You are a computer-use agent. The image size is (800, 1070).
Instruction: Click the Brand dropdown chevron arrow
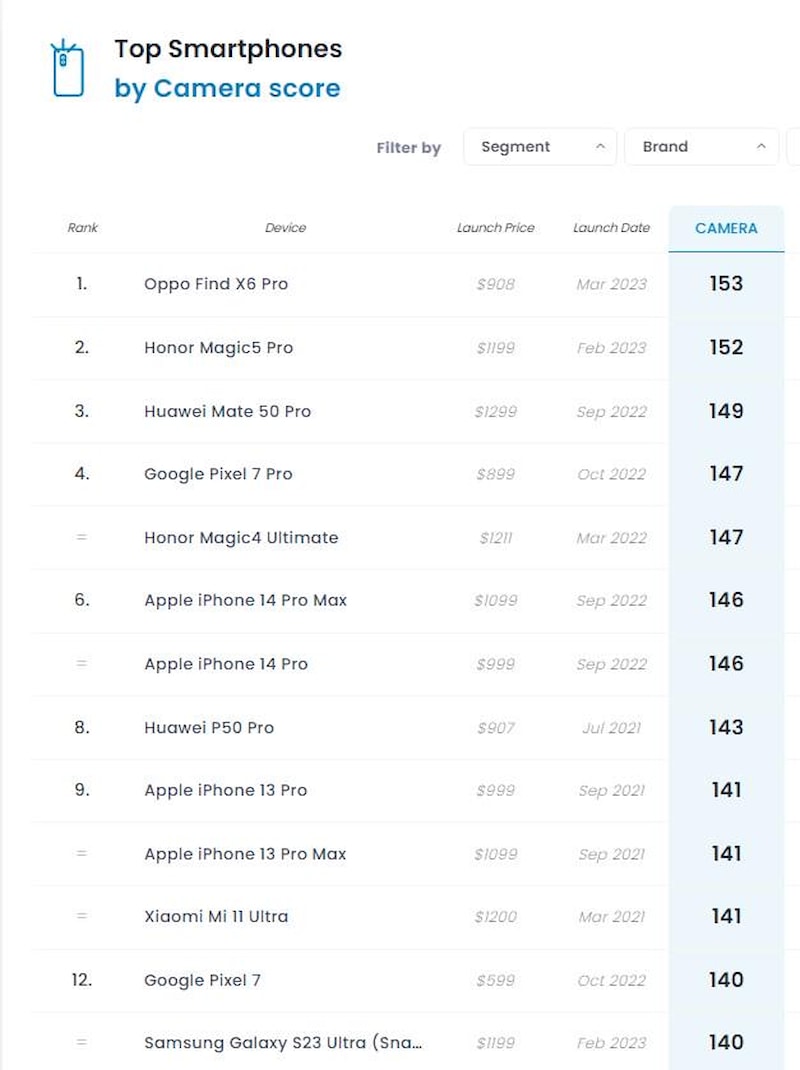(761, 147)
